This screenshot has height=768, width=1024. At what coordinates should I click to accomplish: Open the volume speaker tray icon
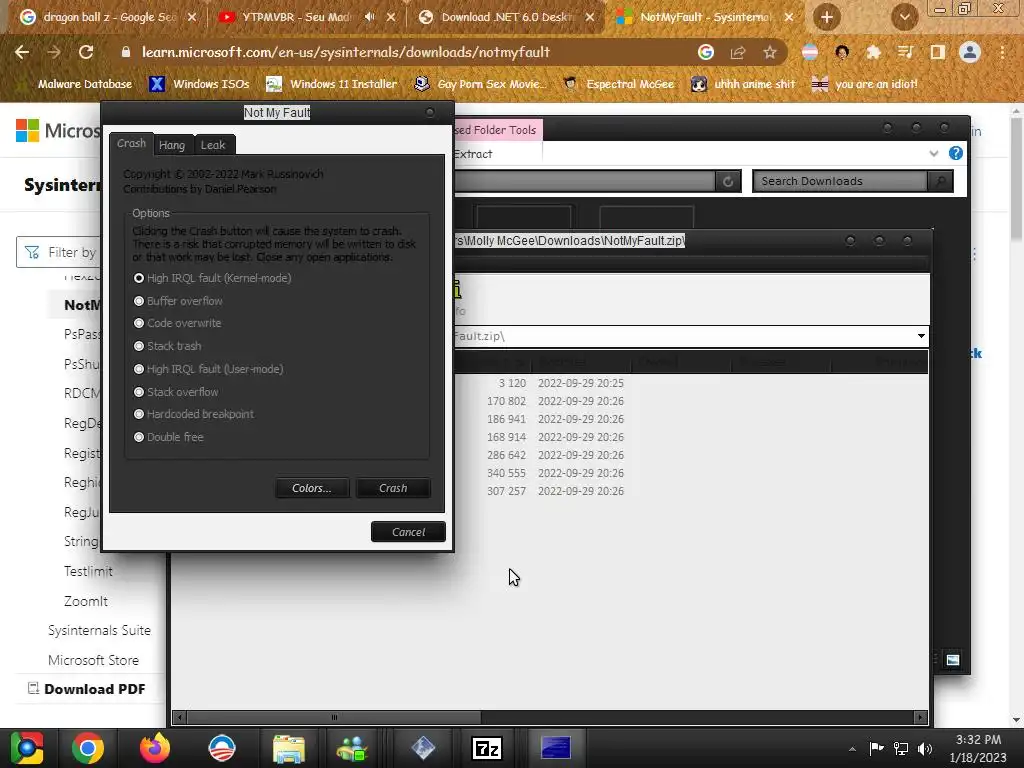pos(925,749)
